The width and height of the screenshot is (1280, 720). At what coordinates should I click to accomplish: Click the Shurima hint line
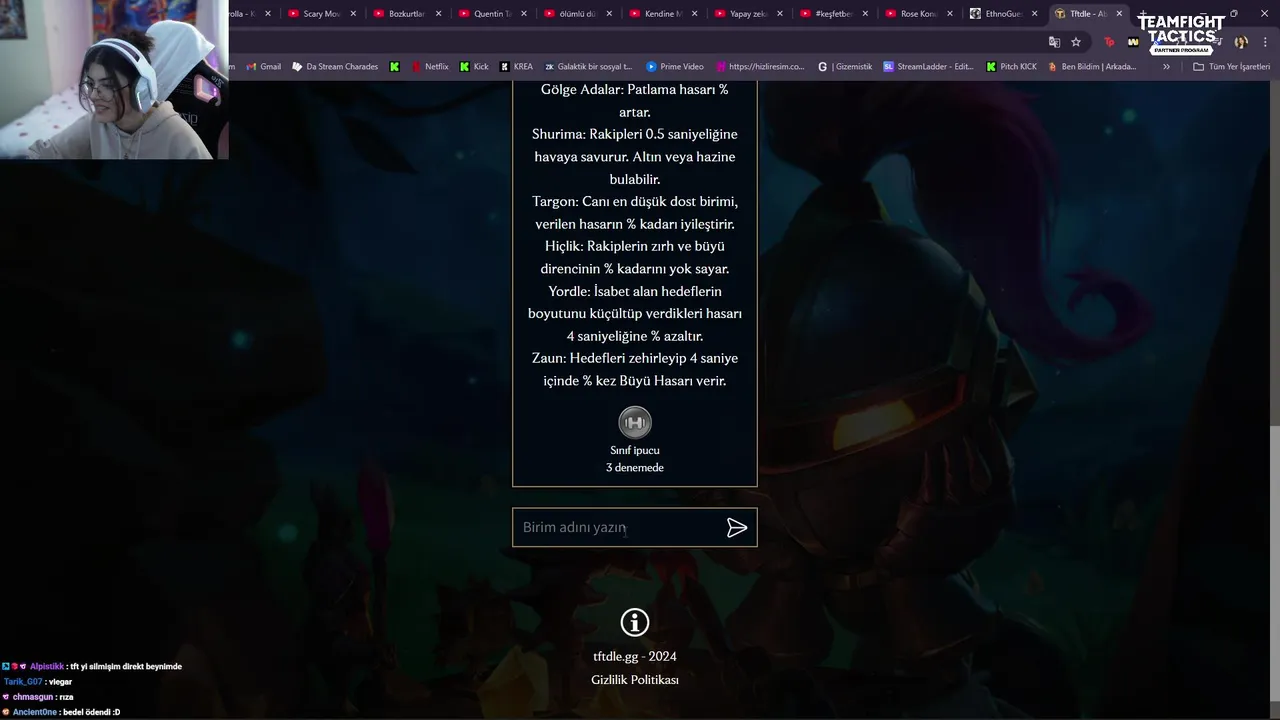pos(635,156)
